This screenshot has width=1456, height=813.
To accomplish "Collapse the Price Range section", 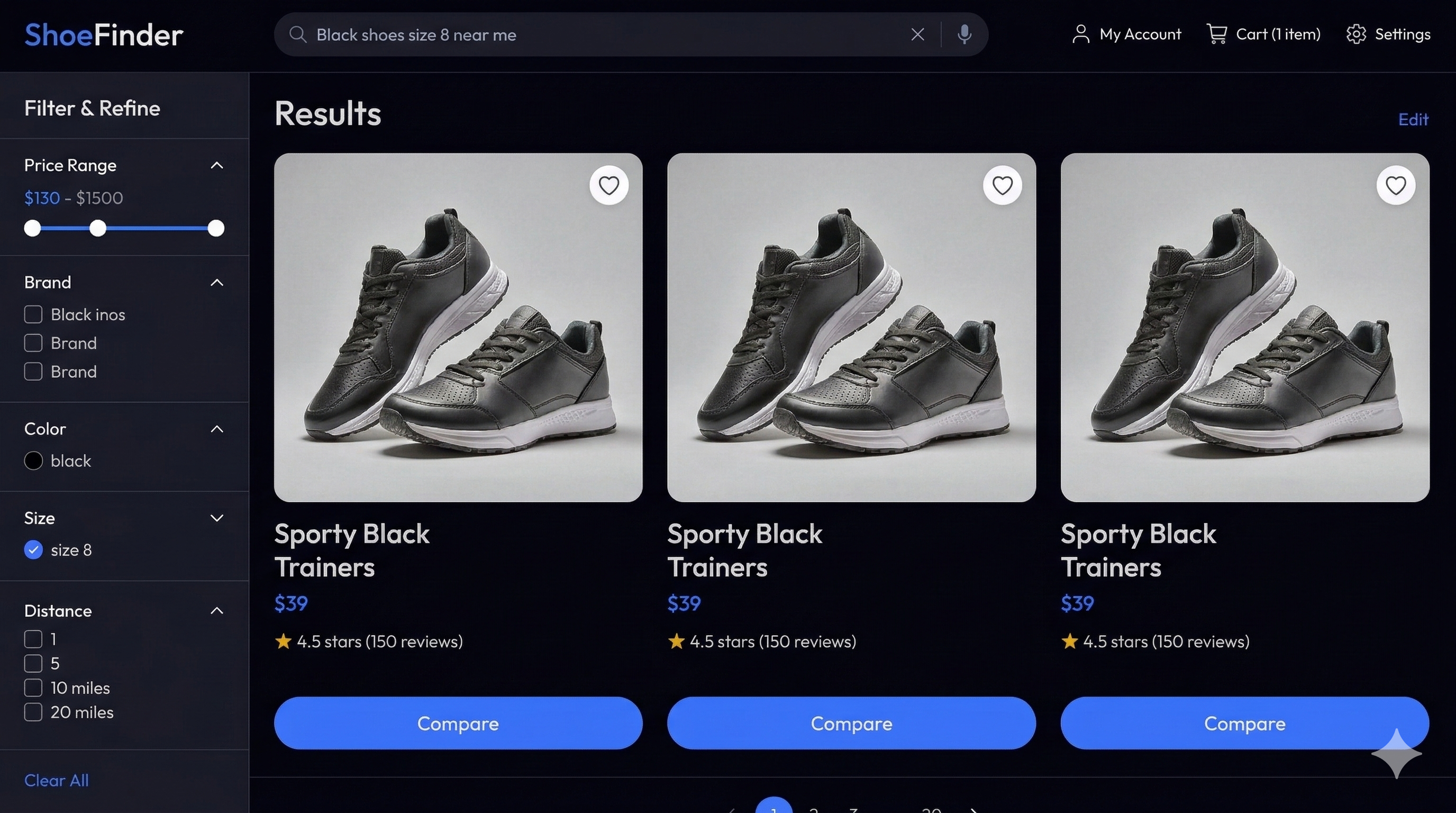I will pos(216,165).
